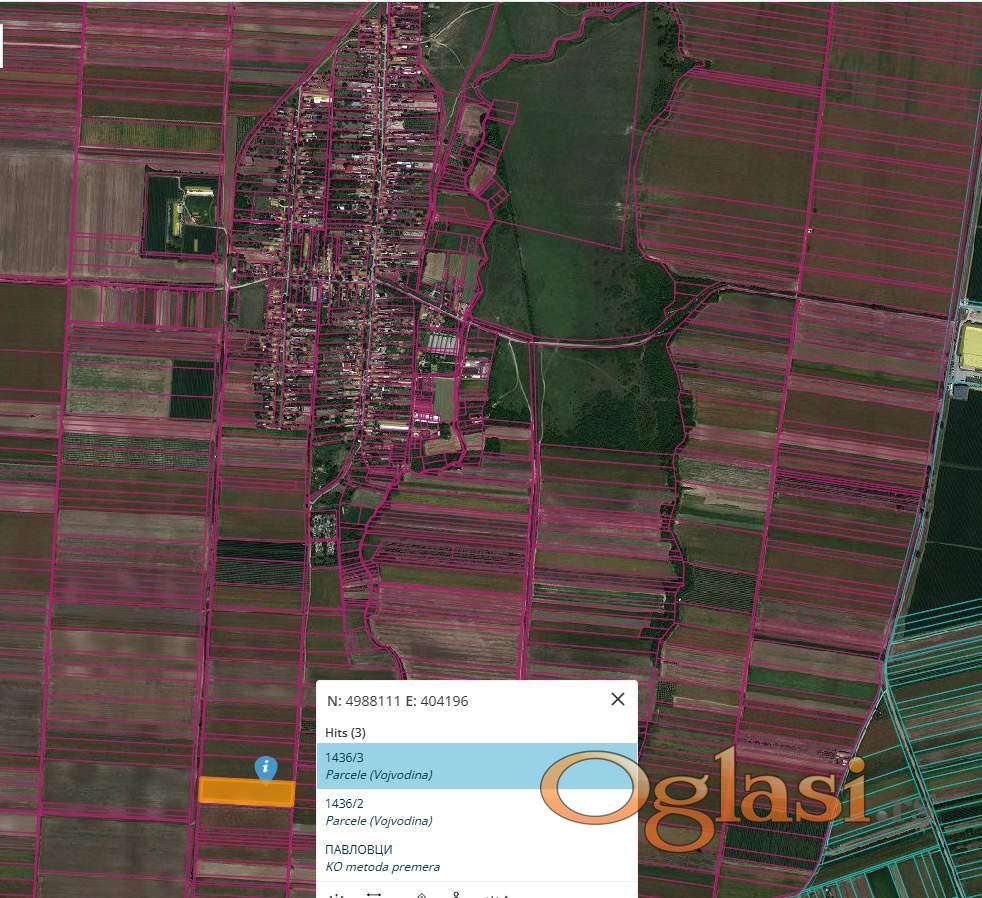Click the white greenhouses in the village
982x898 pixels.
(440, 344)
